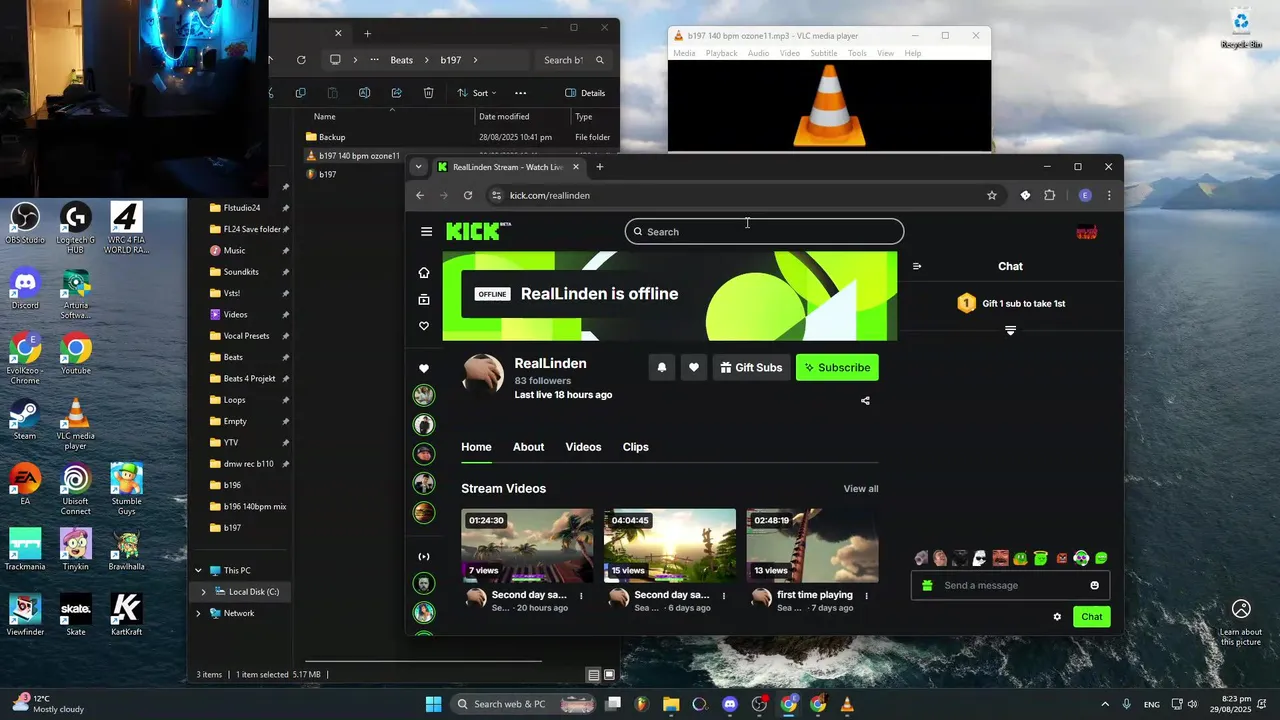Switch to the Clips tab
Viewport: 1280px width, 720px height.
tap(636, 447)
